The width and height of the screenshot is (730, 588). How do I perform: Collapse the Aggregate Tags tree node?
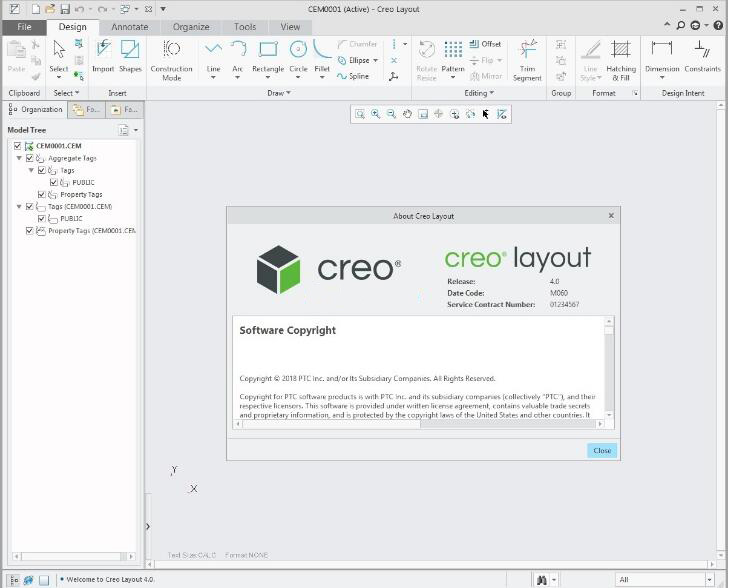(19, 158)
